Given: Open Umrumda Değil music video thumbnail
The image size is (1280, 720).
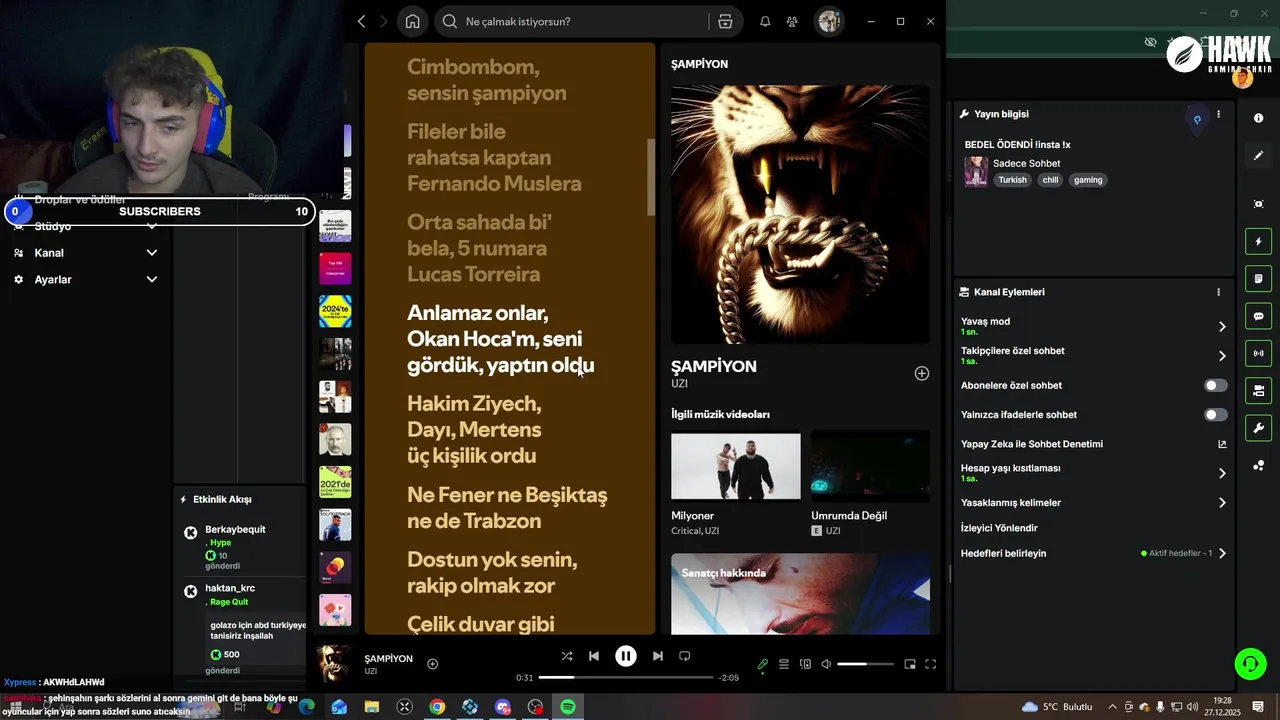Looking at the screenshot, I should 871,466.
